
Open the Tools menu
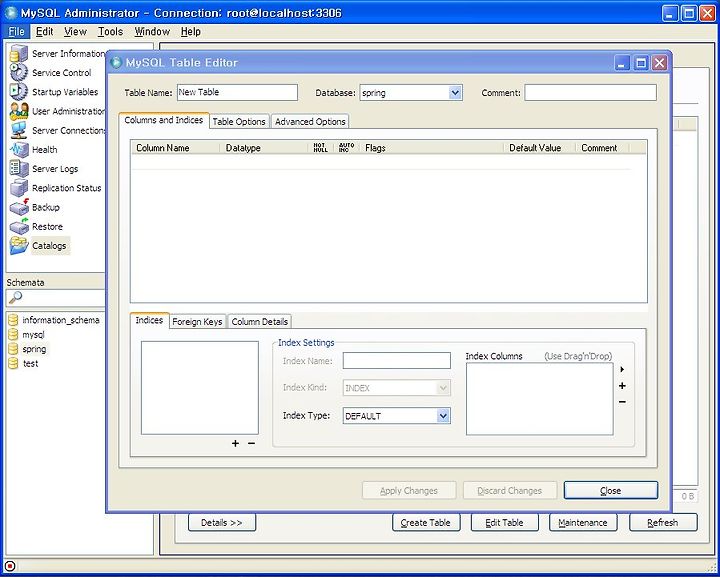click(x=110, y=32)
